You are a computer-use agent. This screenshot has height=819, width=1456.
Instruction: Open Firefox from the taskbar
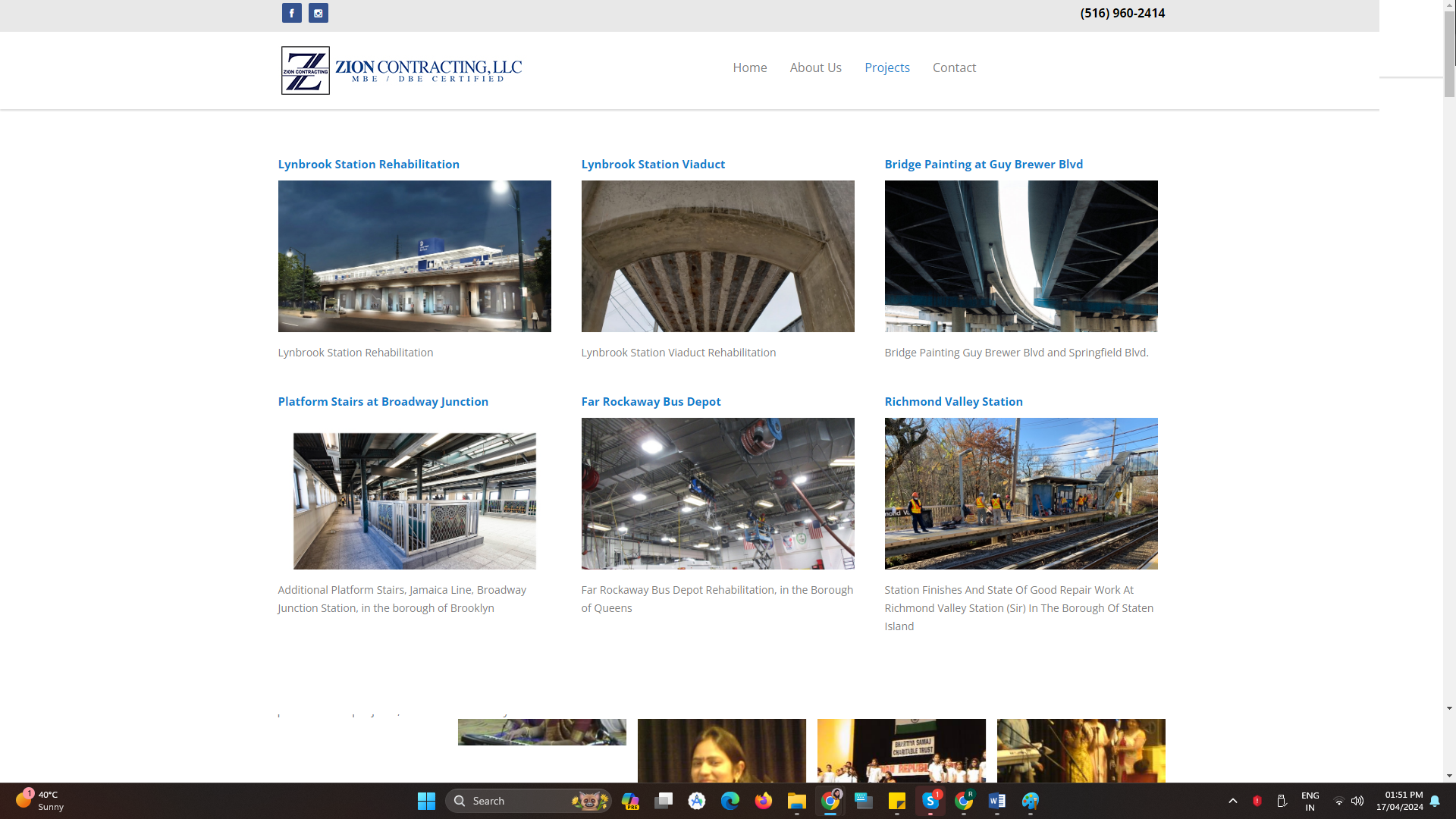coord(763,801)
